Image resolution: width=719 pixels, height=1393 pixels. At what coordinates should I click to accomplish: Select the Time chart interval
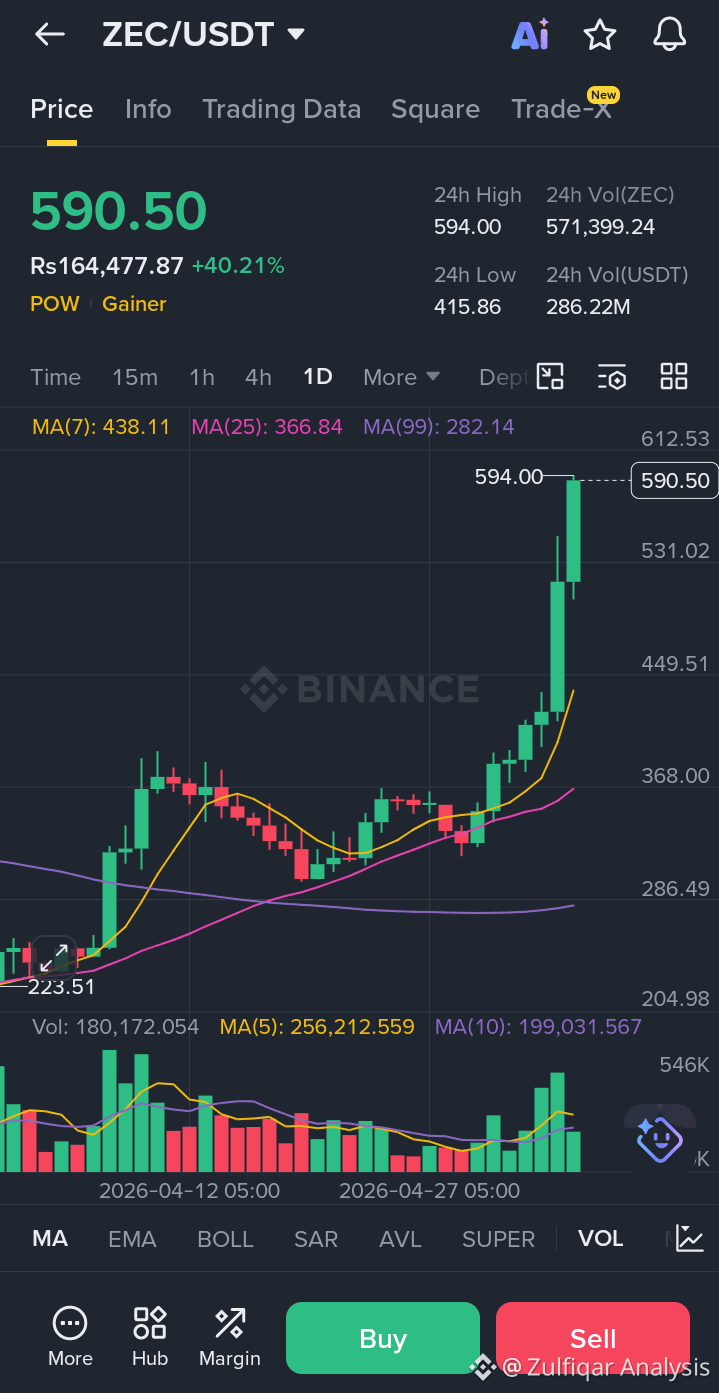[55, 377]
